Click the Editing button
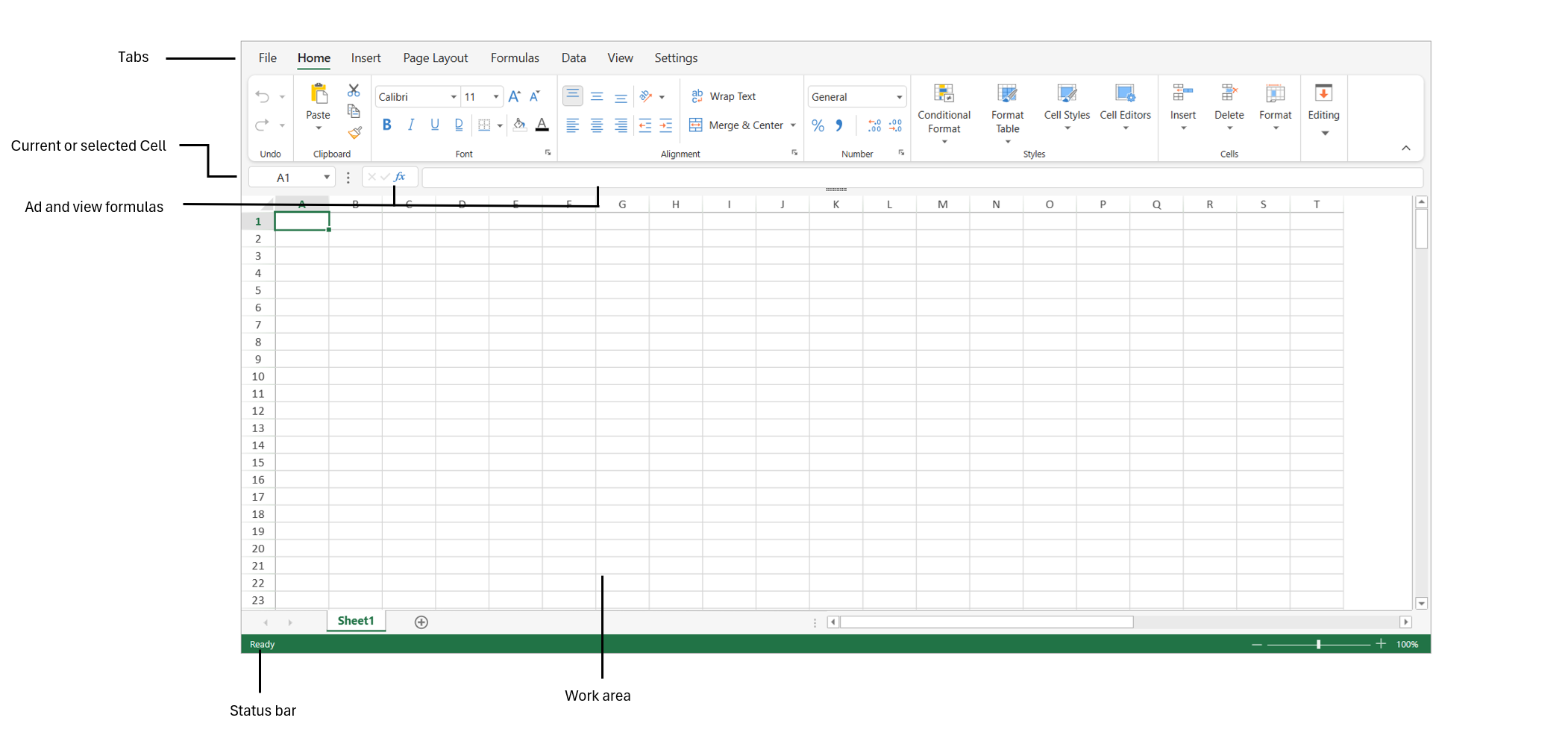Viewport: 1568px width, 750px height. pyautogui.click(x=1323, y=109)
